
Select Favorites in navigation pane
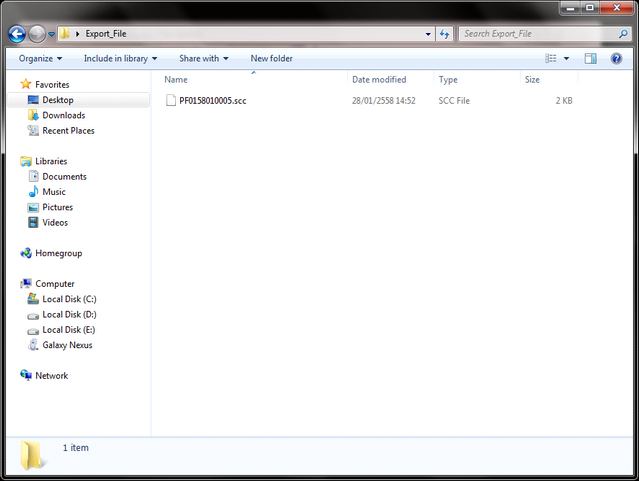(52, 84)
